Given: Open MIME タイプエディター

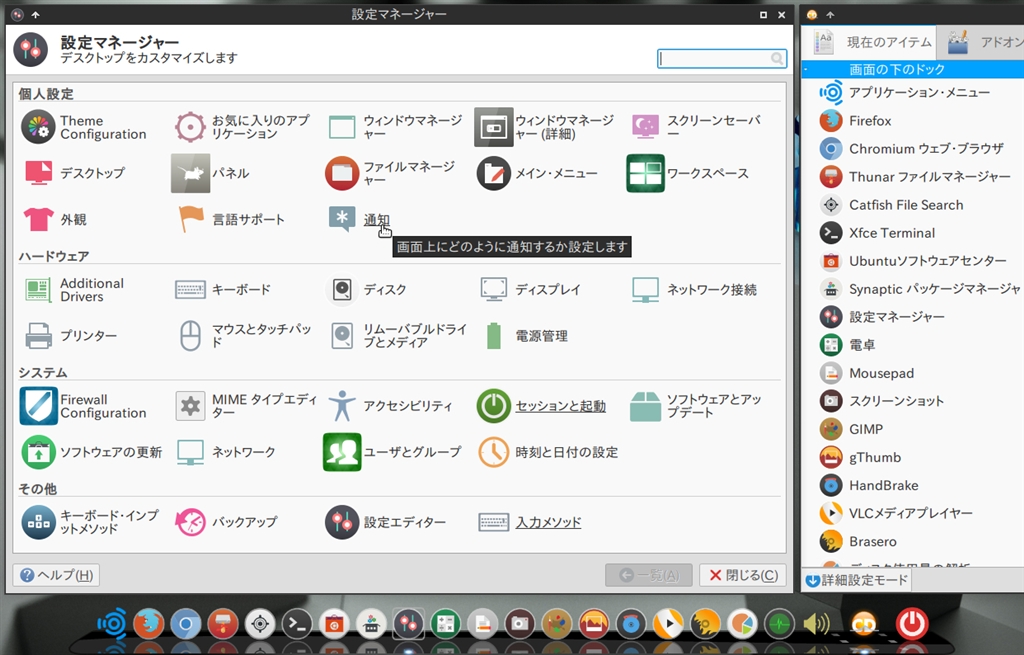Looking at the screenshot, I should point(246,406).
